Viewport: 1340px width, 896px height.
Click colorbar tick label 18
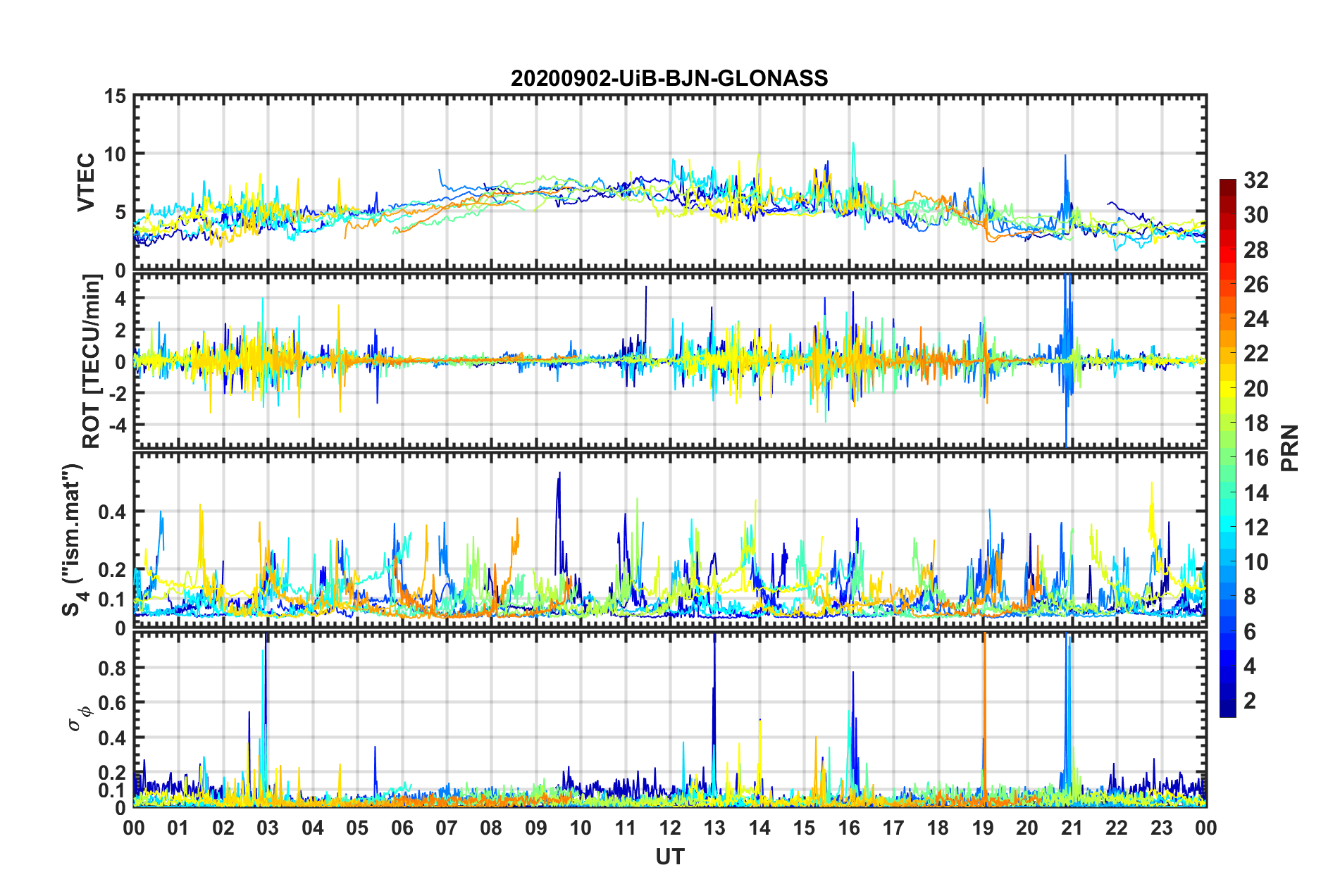[x=1255, y=423]
